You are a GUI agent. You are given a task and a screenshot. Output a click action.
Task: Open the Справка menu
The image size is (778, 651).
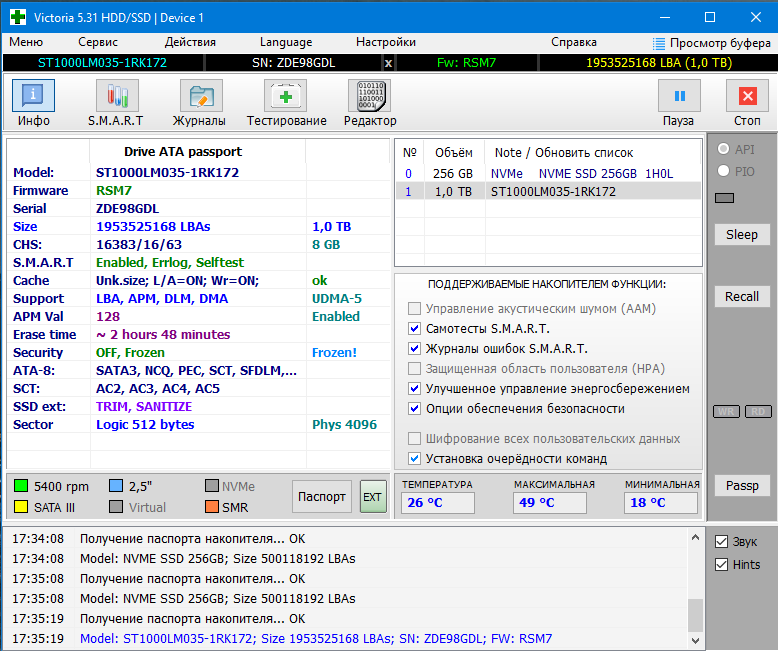(x=574, y=42)
